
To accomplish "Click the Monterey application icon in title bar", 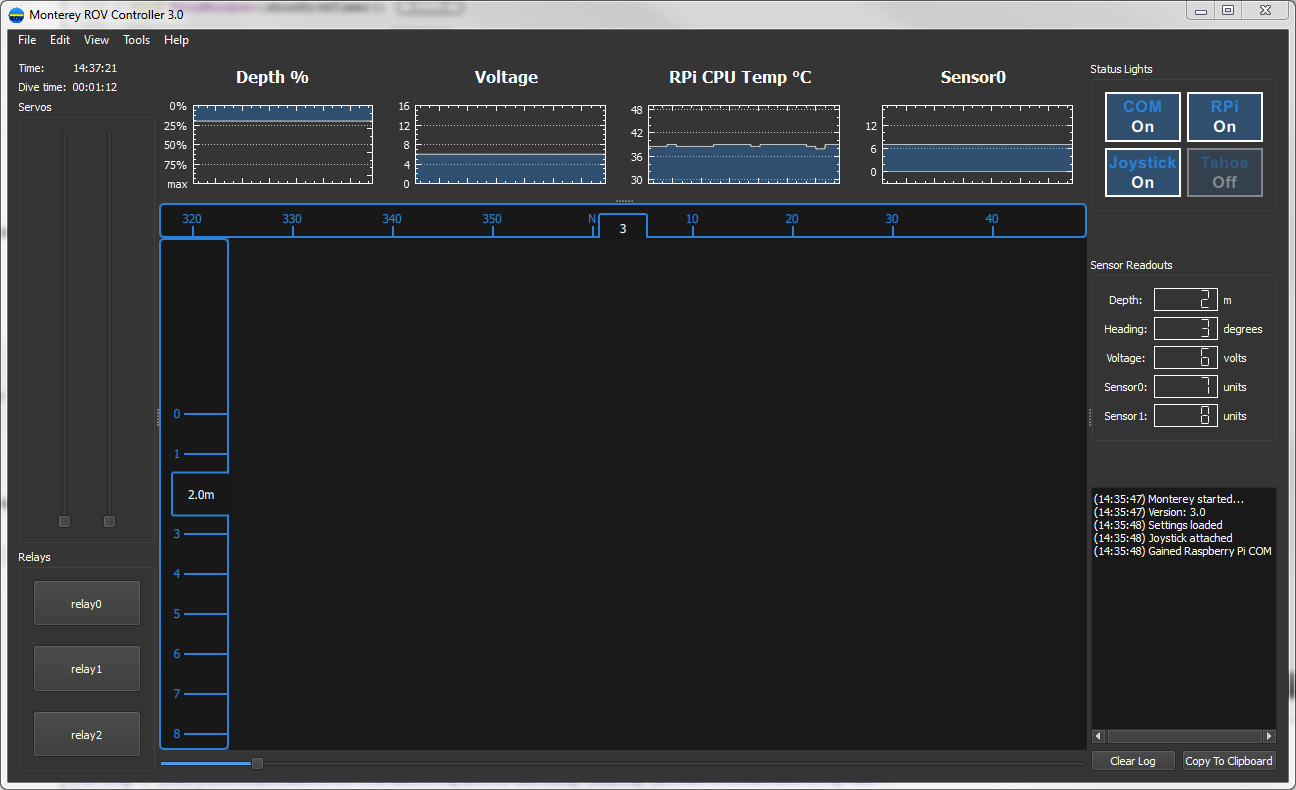I will [x=16, y=15].
